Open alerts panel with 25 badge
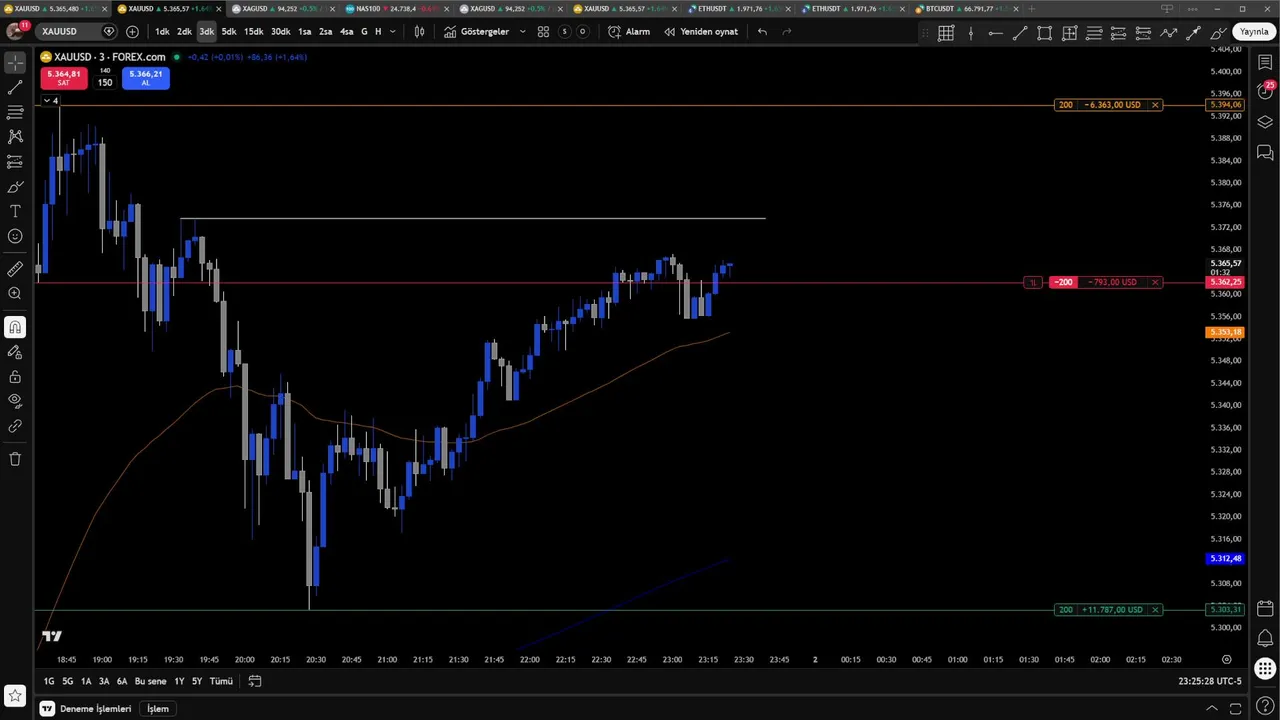 [1265, 91]
